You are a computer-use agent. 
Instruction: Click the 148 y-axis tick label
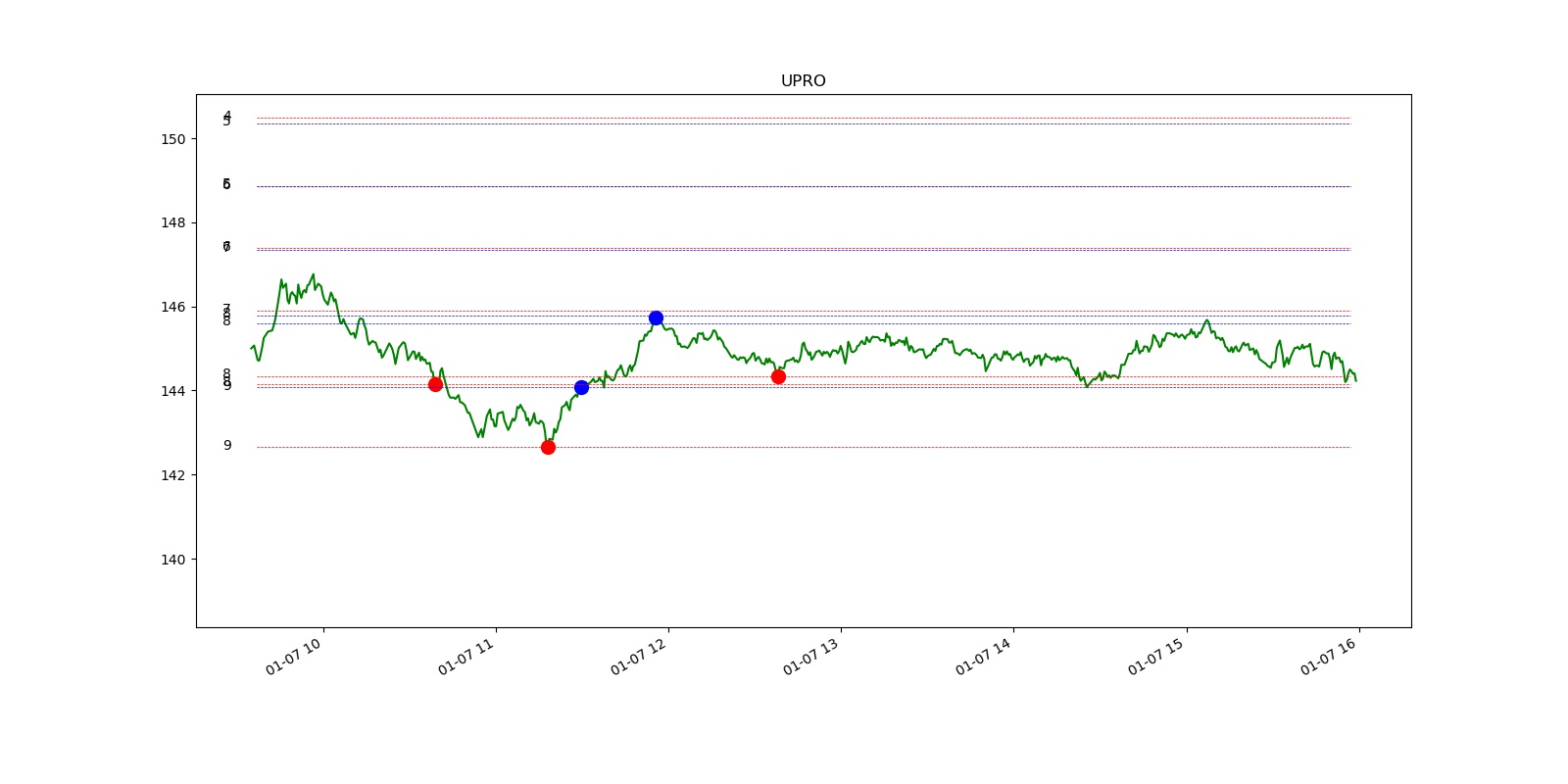click(173, 222)
